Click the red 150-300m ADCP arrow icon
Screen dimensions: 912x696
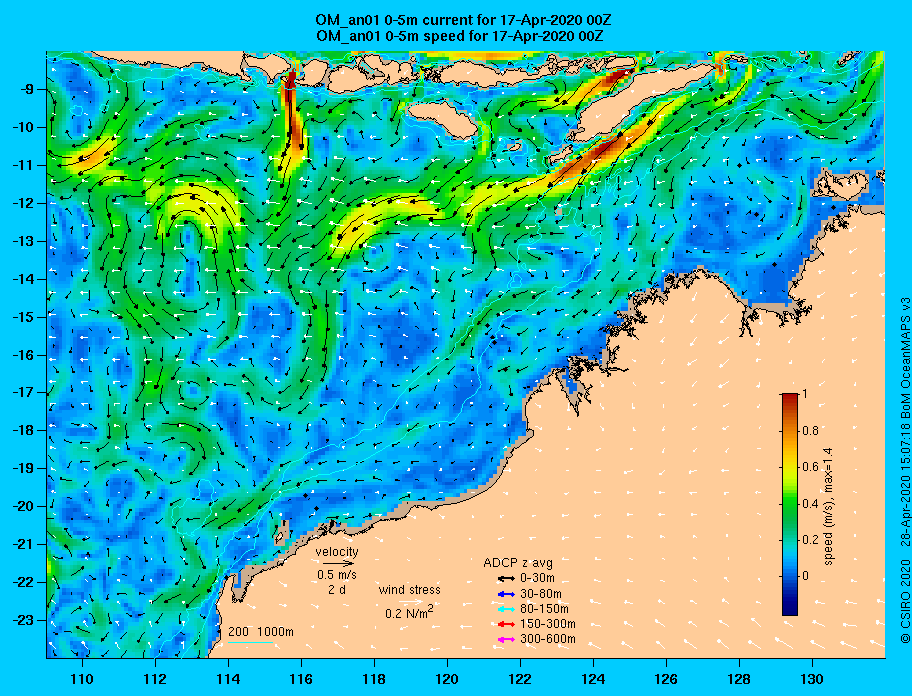coord(507,624)
